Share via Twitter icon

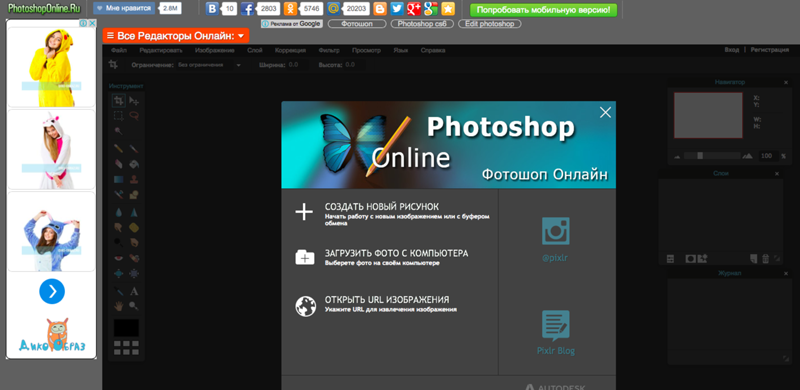[x=397, y=9]
